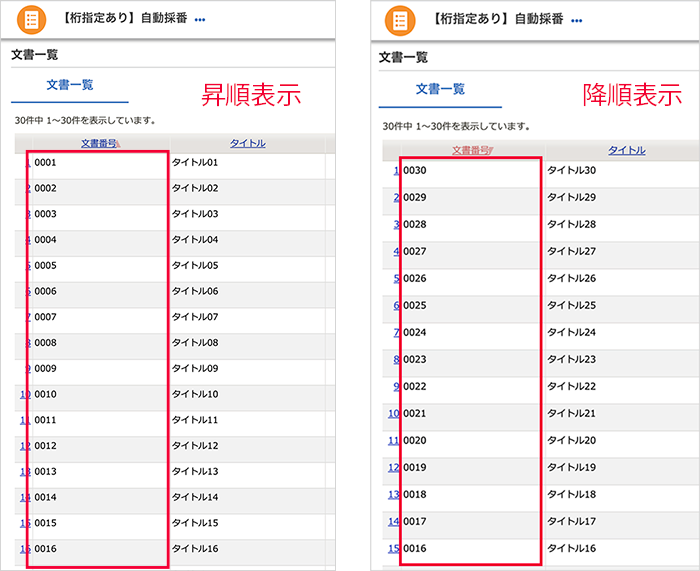Screen dimensions: 700x571
Task: Open row link 10 in ascending list
Action: click(x=25, y=394)
